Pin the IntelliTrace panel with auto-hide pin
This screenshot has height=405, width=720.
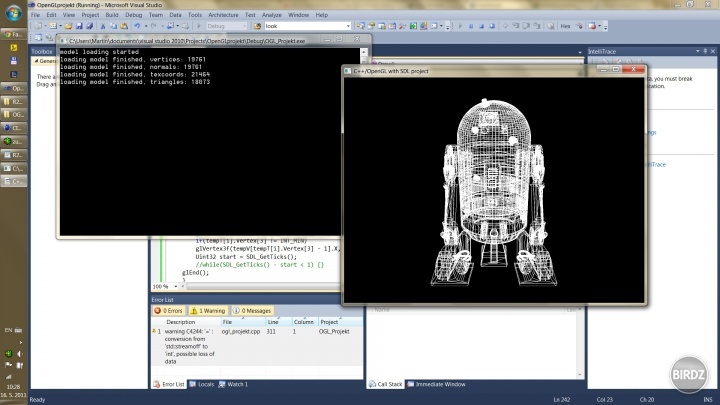click(705, 51)
